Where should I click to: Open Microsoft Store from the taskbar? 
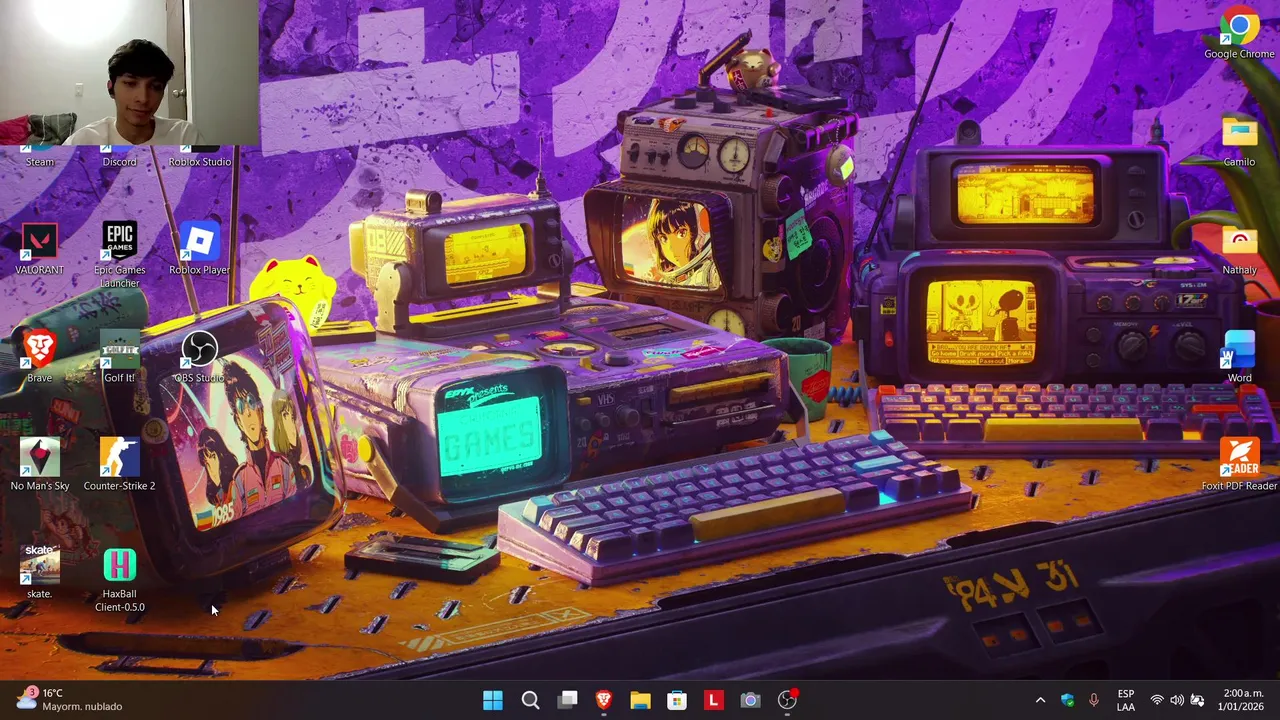(x=677, y=700)
